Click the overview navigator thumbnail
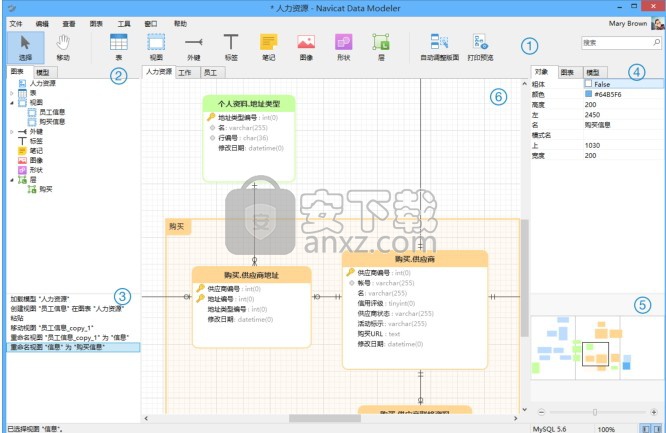The image size is (666, 433). coord(596,348)
